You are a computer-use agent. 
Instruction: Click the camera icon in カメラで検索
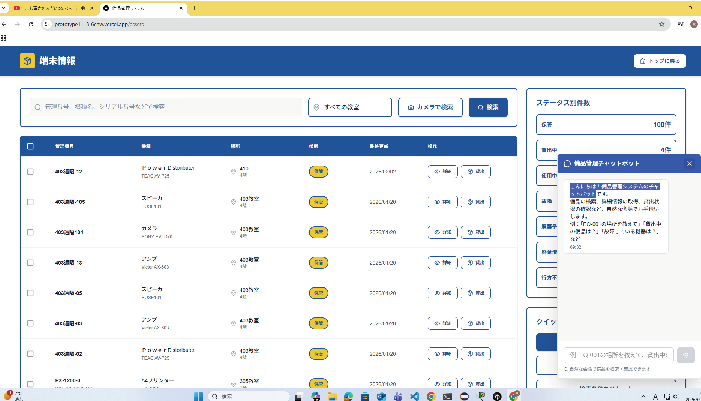coord(411,107)
